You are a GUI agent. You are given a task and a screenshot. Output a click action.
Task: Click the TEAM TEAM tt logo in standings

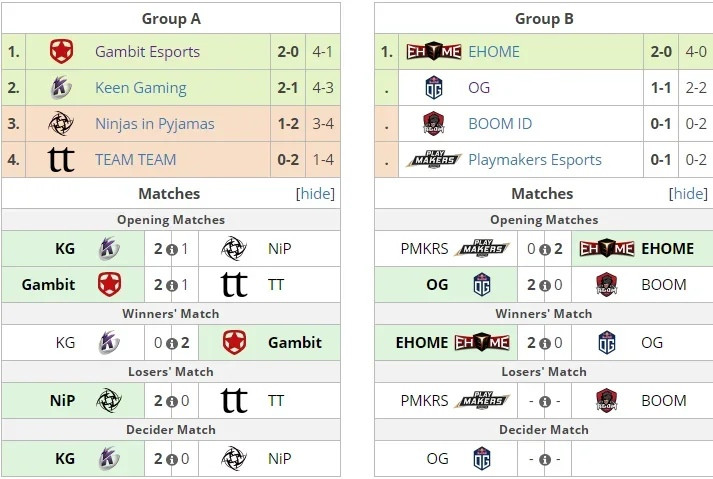61,160
